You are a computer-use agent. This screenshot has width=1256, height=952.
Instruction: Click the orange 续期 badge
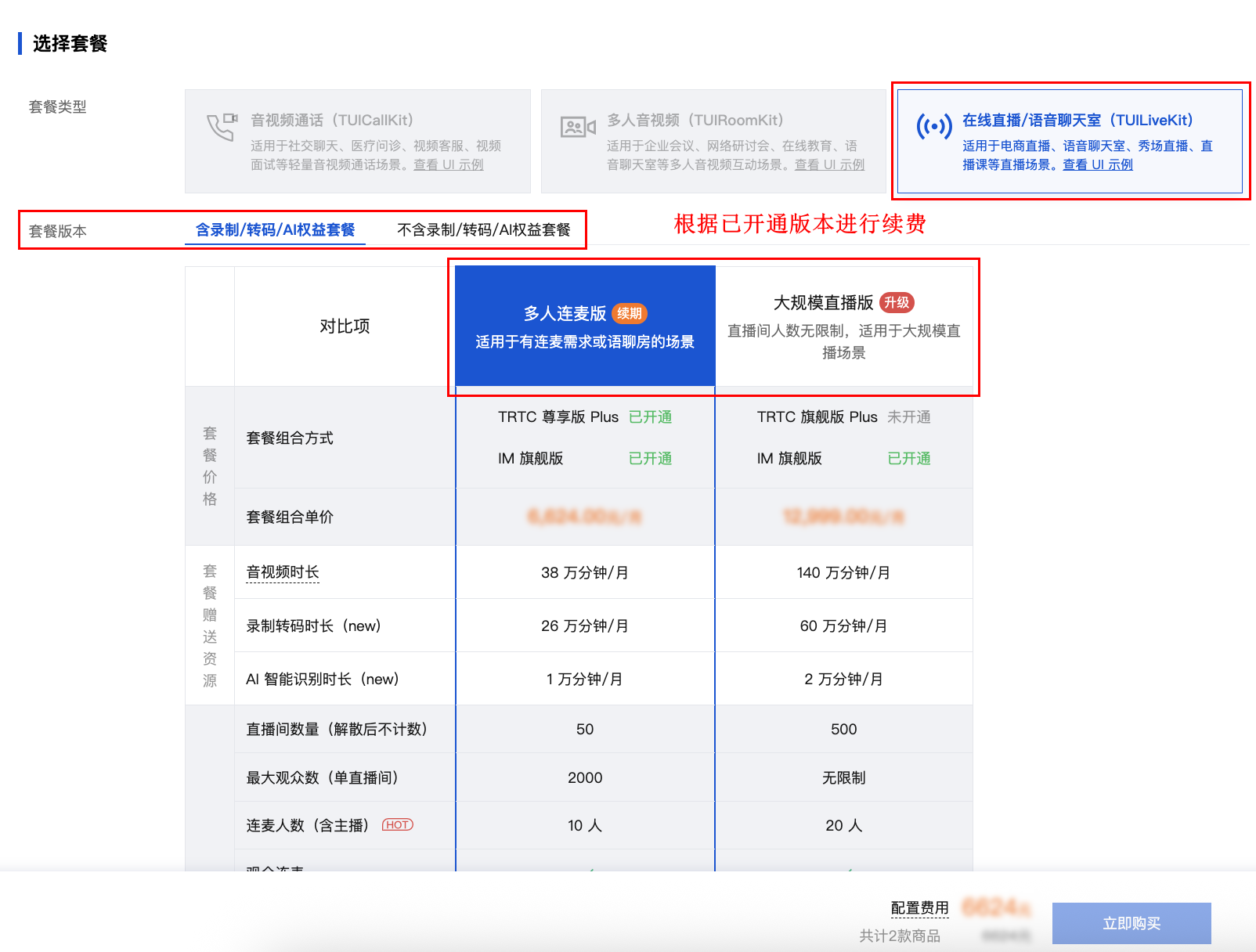coord(629,314)
